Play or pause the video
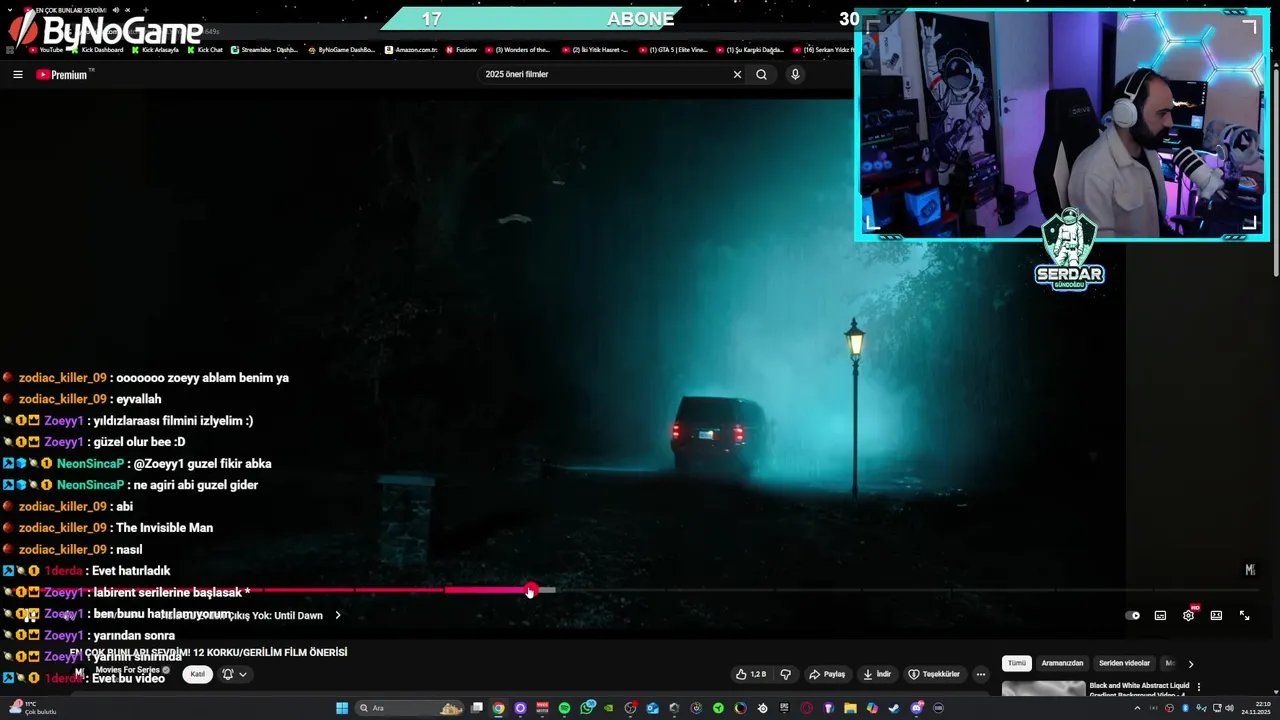Viewport: 1280px width, 720px height. [x=30, y=616]
